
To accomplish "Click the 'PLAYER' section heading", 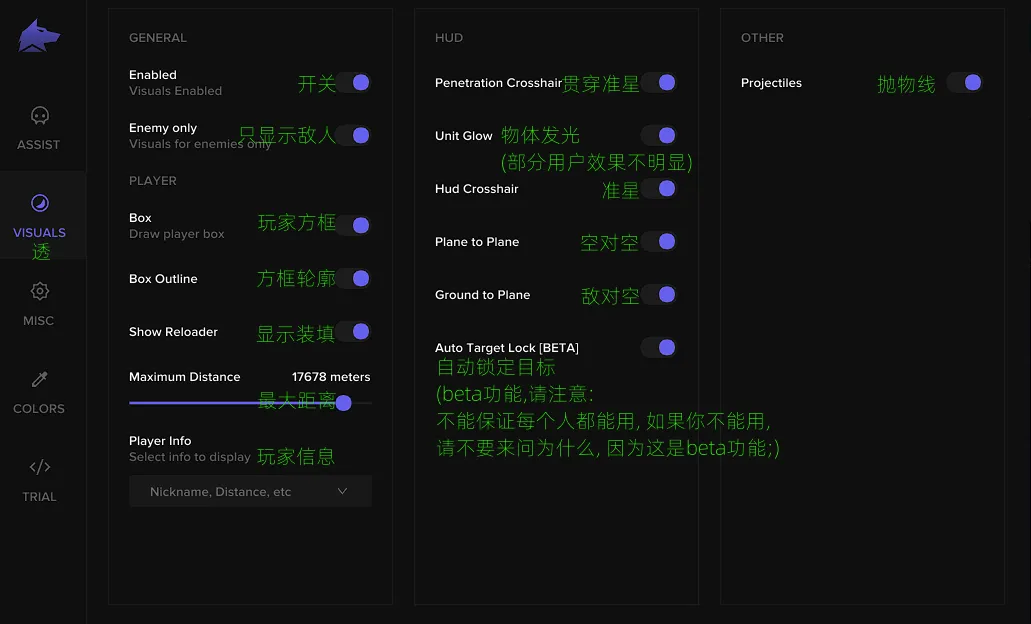I will click(x=153, y=181).
